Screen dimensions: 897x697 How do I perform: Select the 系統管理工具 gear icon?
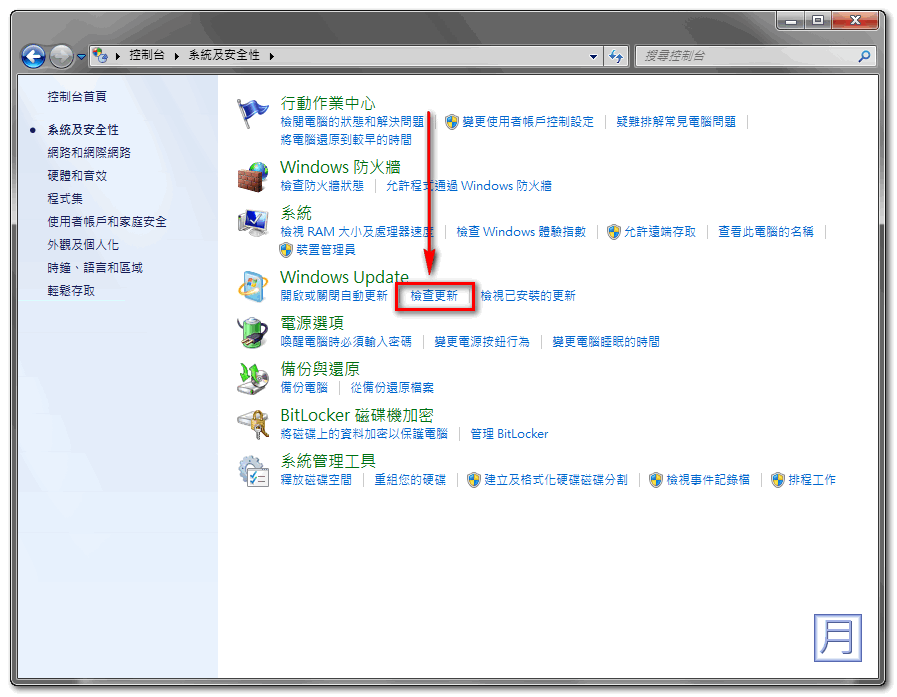(x=252, y=470)
